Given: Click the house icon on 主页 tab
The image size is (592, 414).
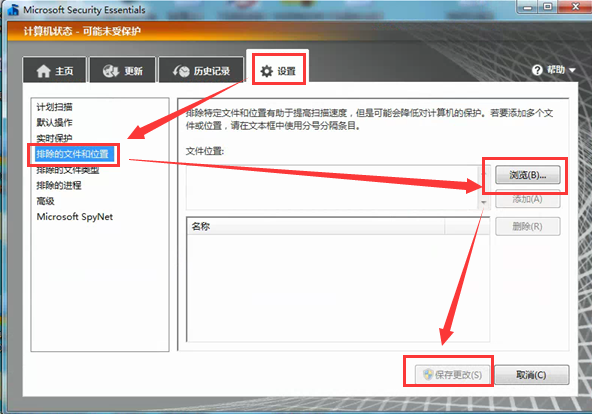Looking at the screenshot, I should [43, 71].
